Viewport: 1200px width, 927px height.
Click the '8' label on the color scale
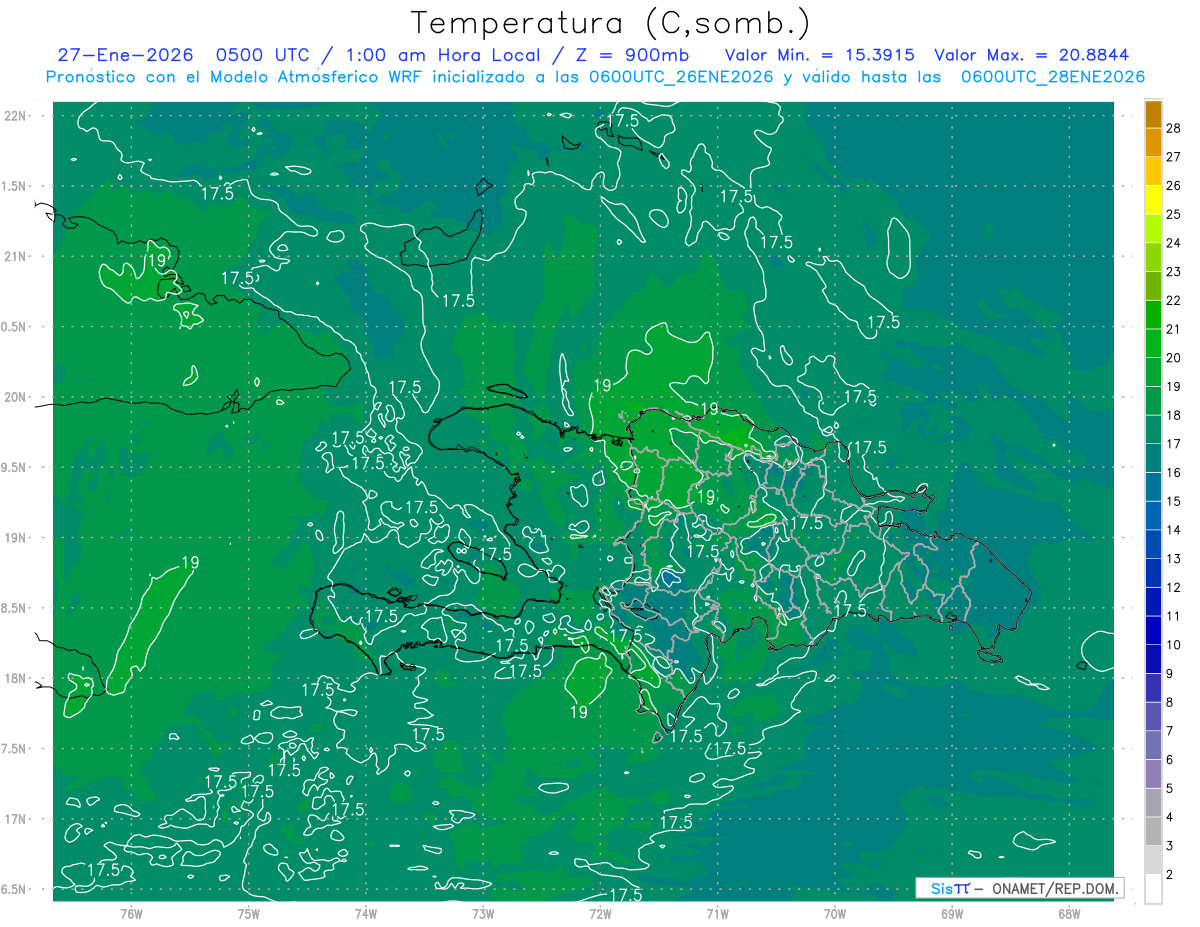1170,703
